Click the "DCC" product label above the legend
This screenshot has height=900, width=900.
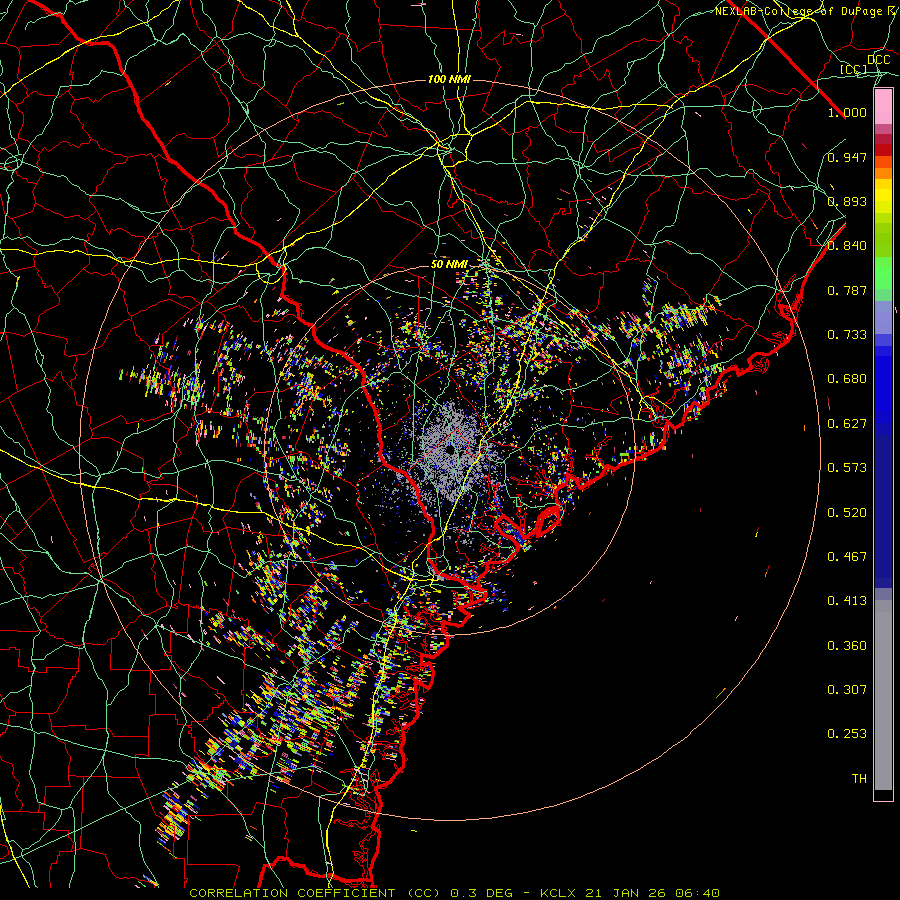[878, 59]
